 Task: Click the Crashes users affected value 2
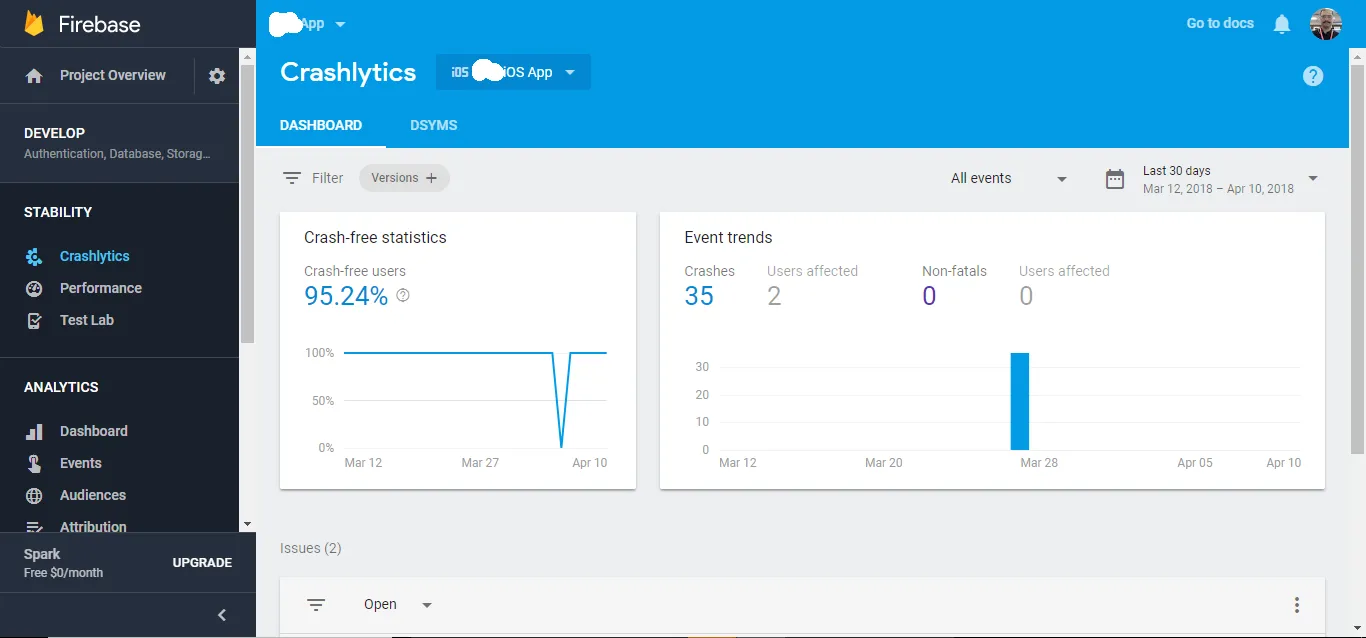coord(774,296)
